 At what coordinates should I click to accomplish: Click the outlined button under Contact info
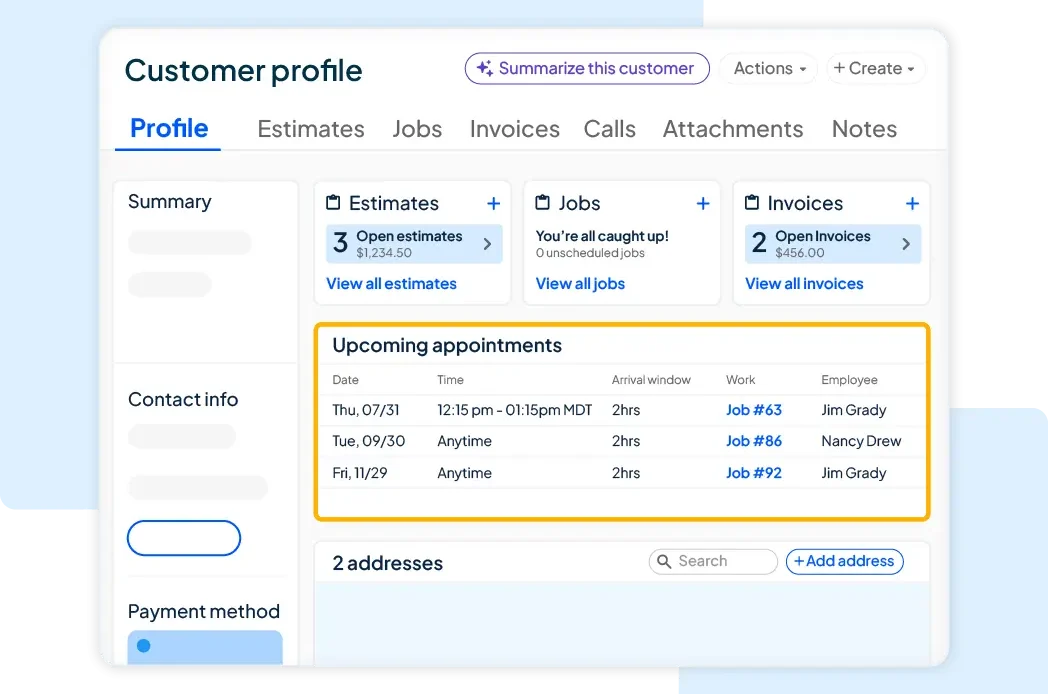[184, 538]
